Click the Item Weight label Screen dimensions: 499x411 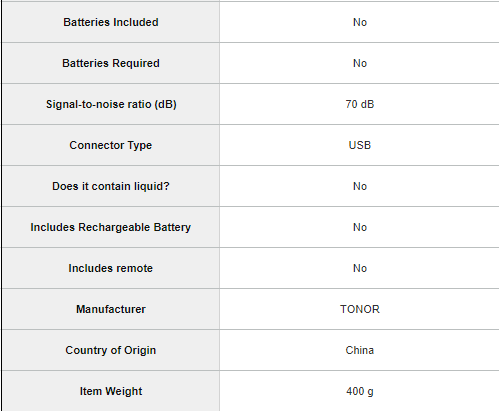click(x=111, y=391)
